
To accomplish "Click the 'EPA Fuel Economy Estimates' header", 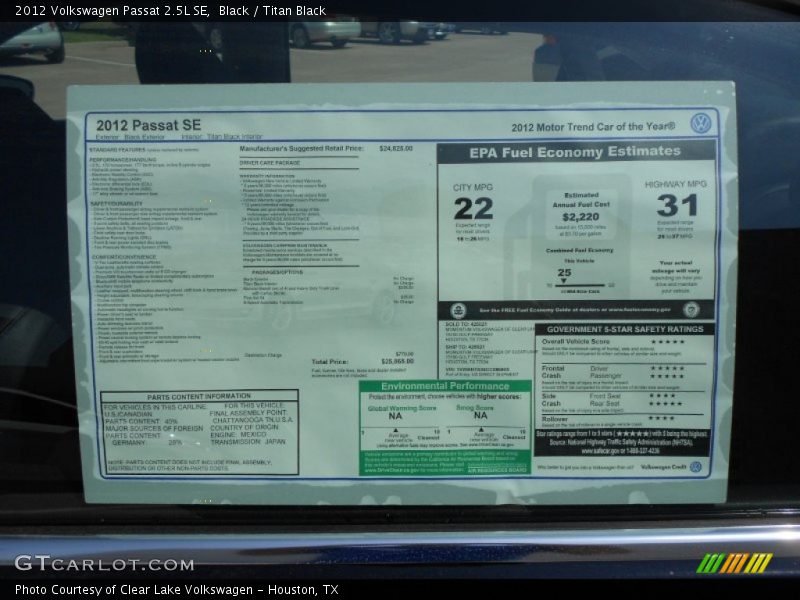I will tap(575, 152).
